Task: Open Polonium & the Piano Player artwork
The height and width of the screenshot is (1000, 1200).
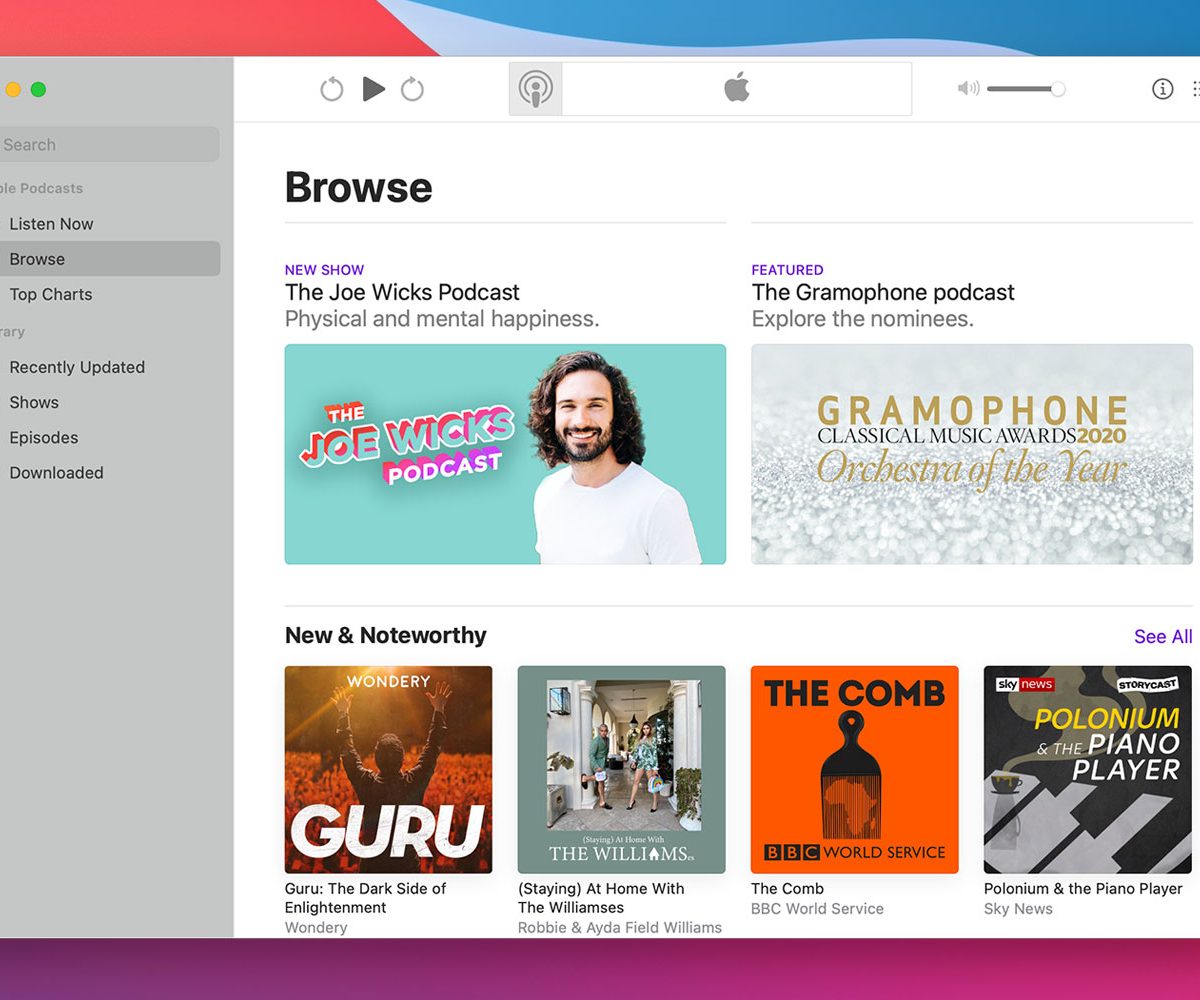Action: pyautogui.click(x=1088, y=770)
